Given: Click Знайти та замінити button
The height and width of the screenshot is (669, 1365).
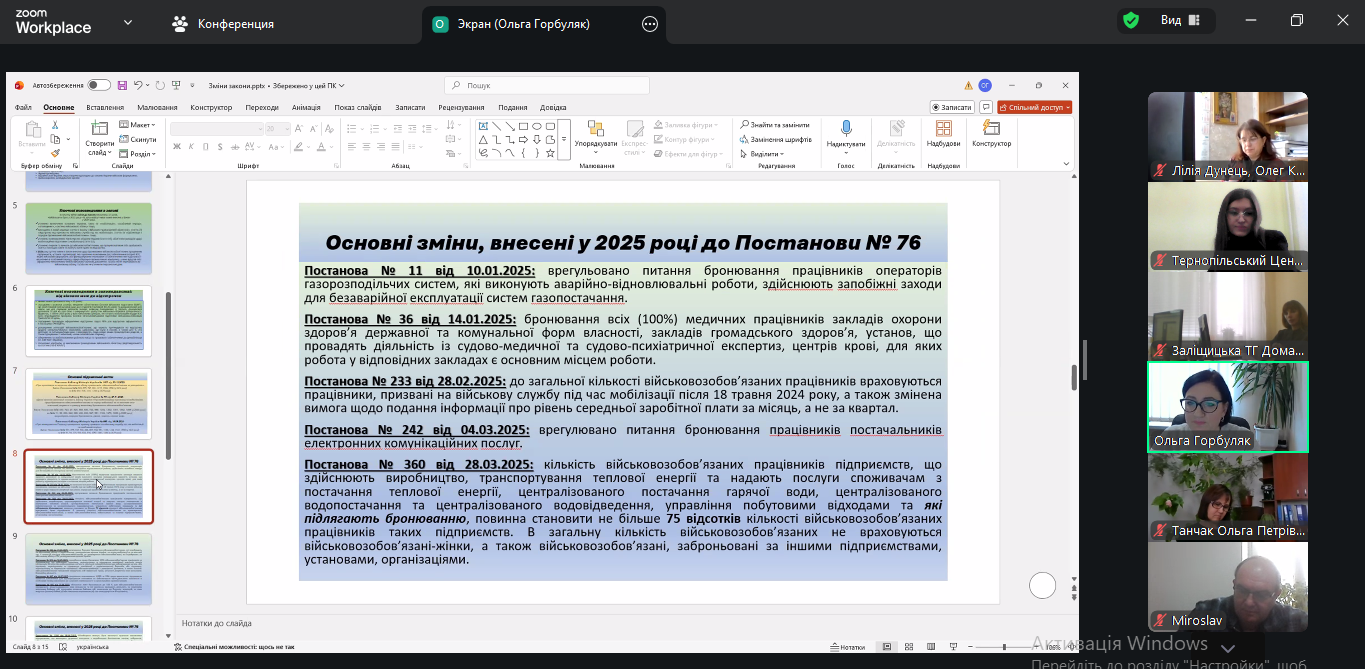Looking at the screenshot, I should point(775,125).
